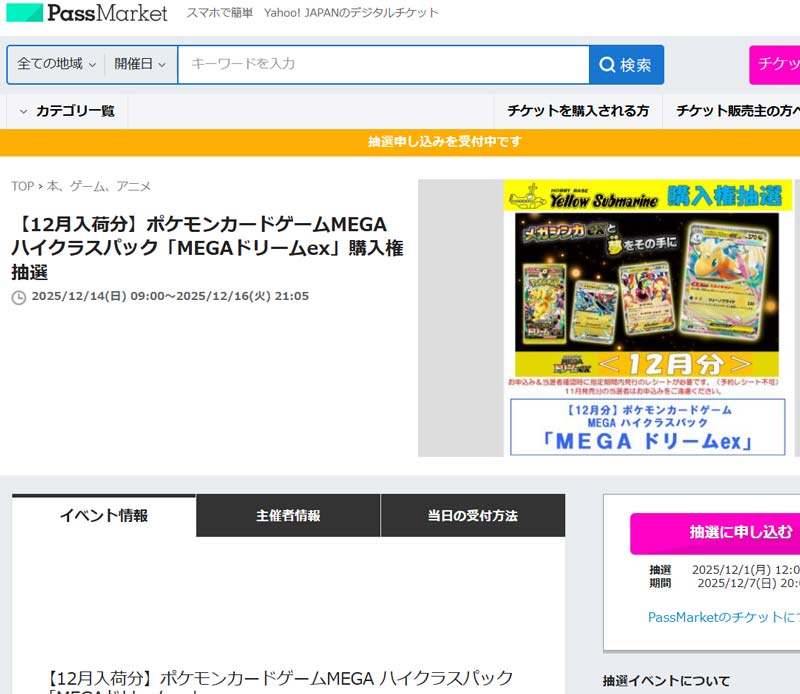Click the pink チケット button at top right
Image resolution: width=800 pixels, height=694 pixels.
[776, 64]
